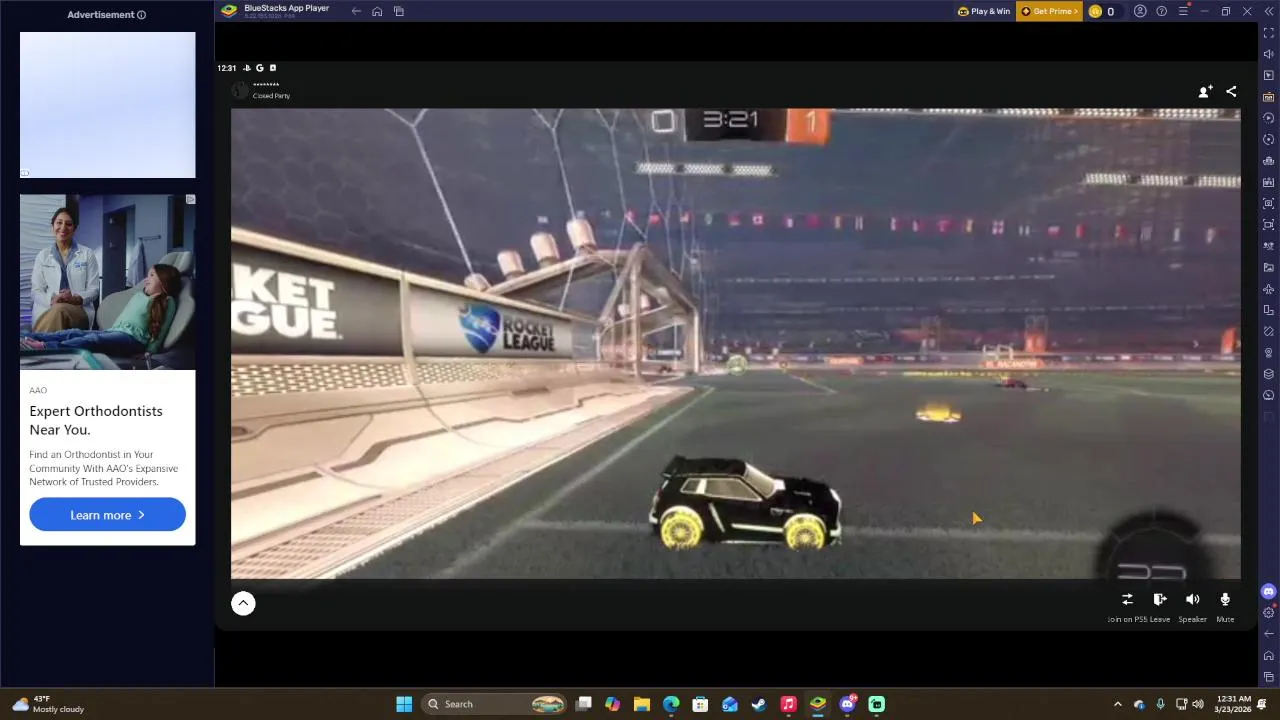
Task: Open Discord from the taskbar
Action: click(x=848, y=704)
